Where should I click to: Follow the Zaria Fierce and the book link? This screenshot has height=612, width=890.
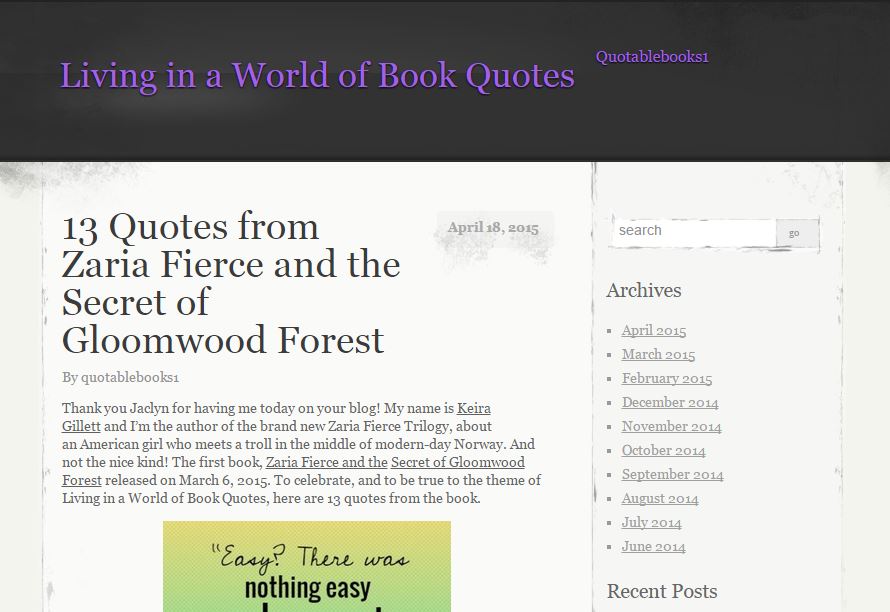point(326,462)
